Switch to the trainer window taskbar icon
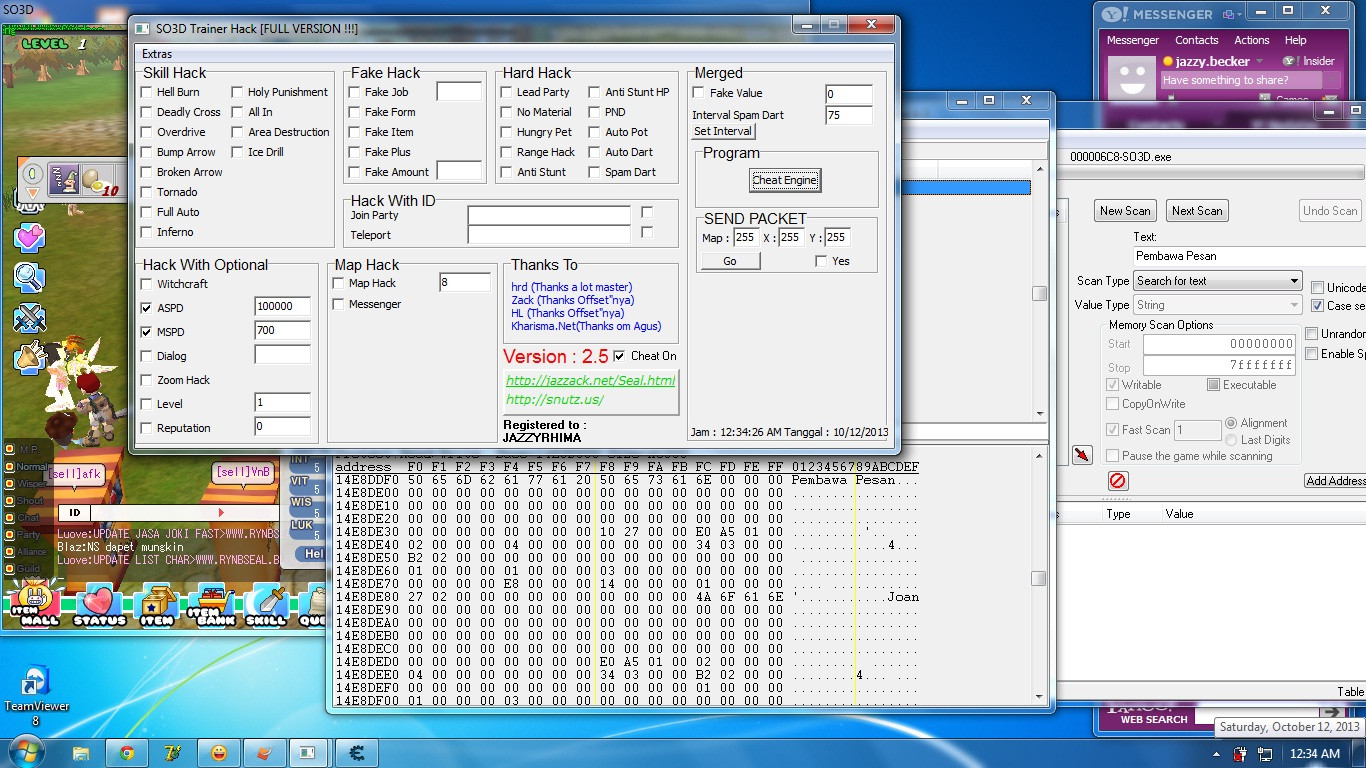This screenshot has width=1366, height=768. tap(309, 752)
